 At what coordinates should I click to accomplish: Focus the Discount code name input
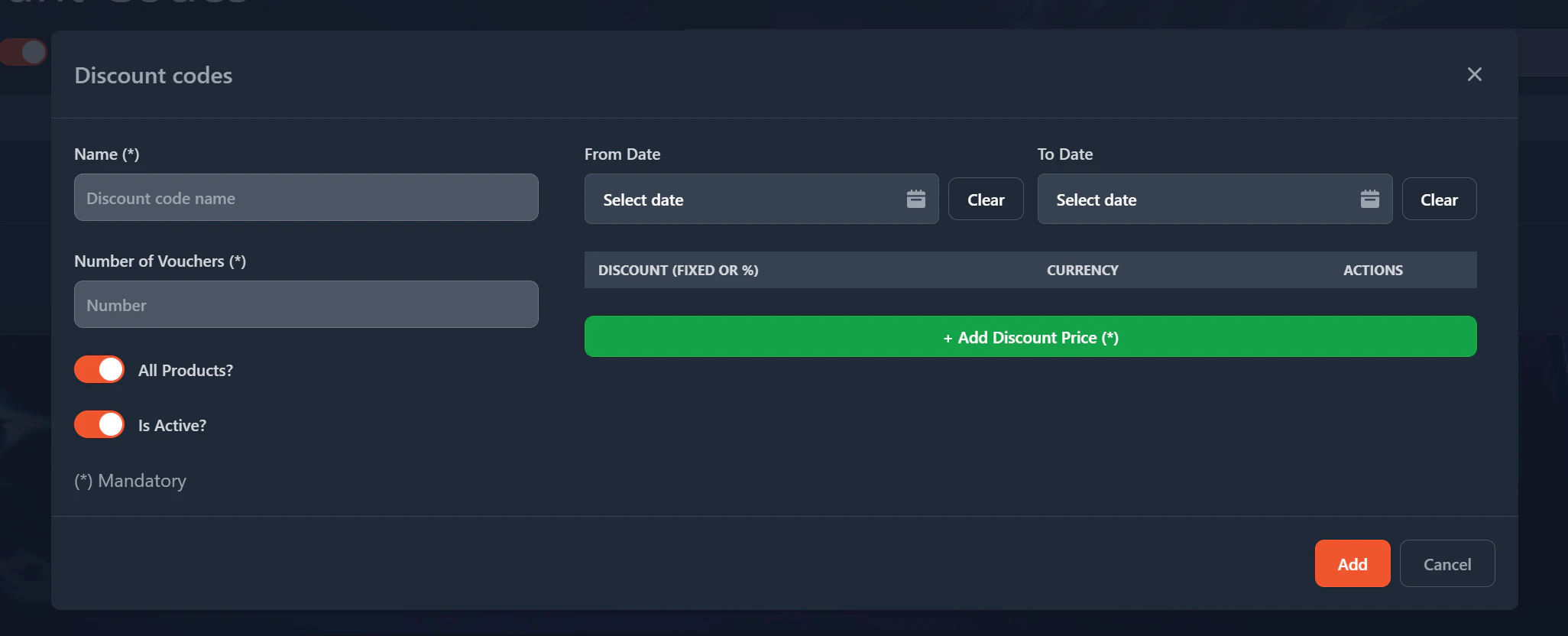point(306,197)
